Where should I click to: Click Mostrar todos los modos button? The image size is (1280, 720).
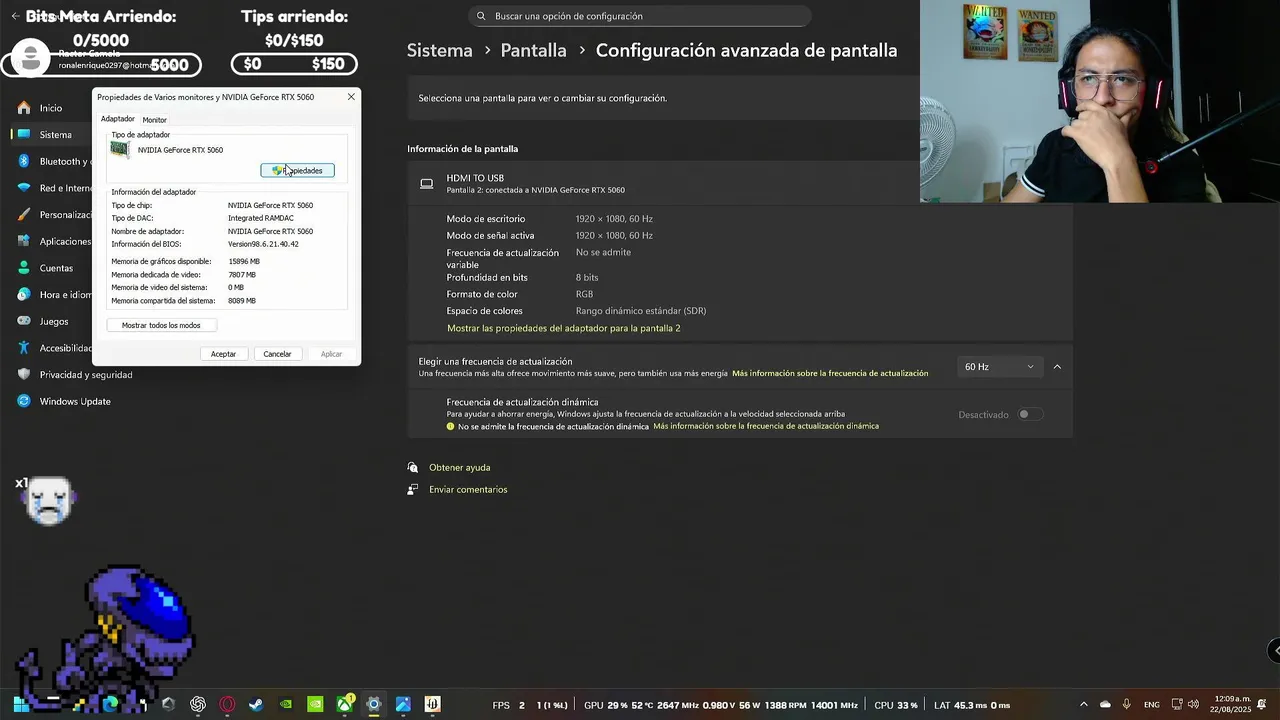[x=161, y=325]
